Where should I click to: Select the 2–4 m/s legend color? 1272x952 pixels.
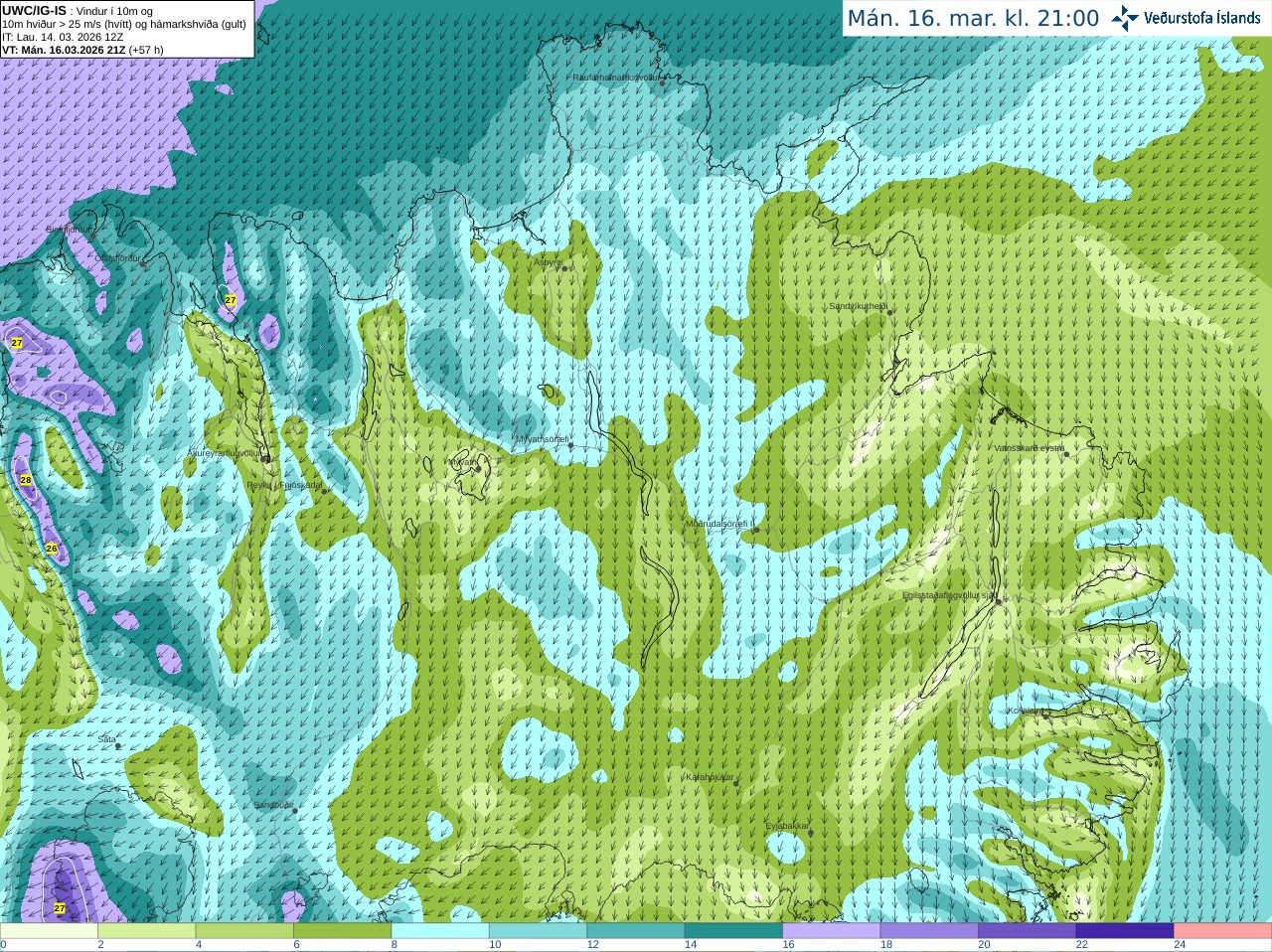(x=146, y=930)
